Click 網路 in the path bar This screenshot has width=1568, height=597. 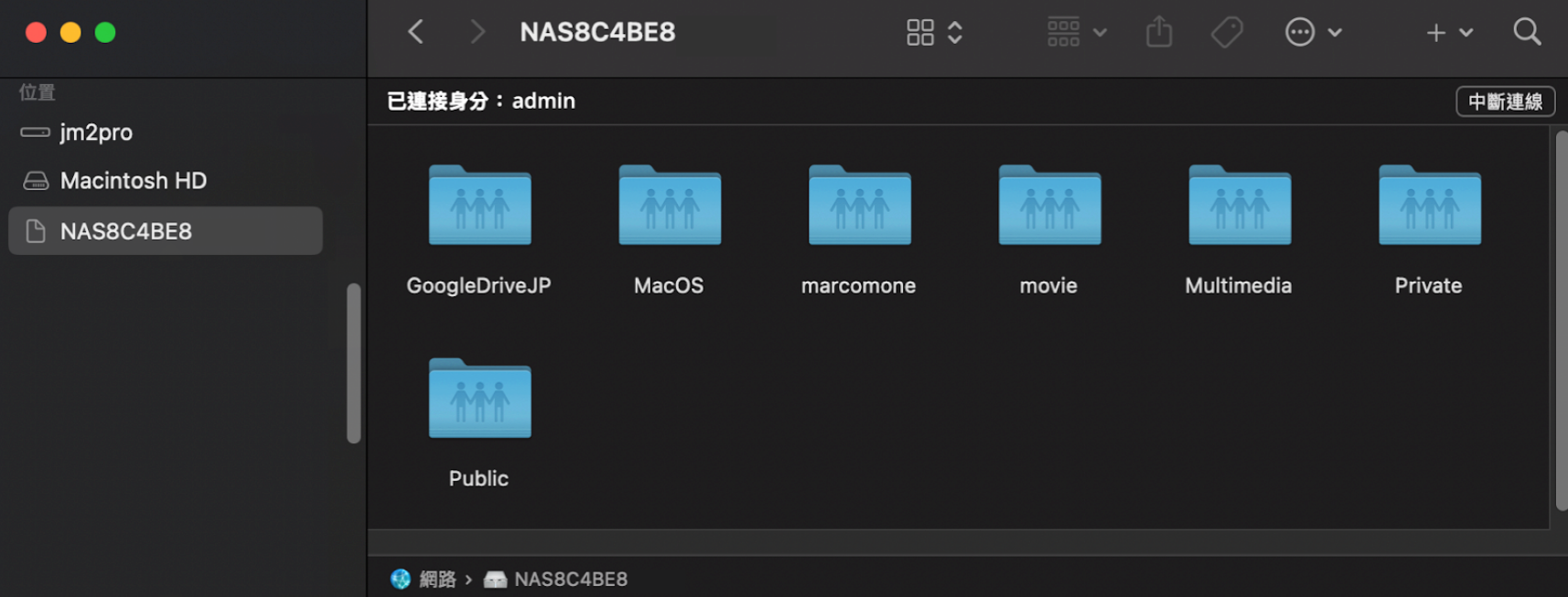point(436,580)
